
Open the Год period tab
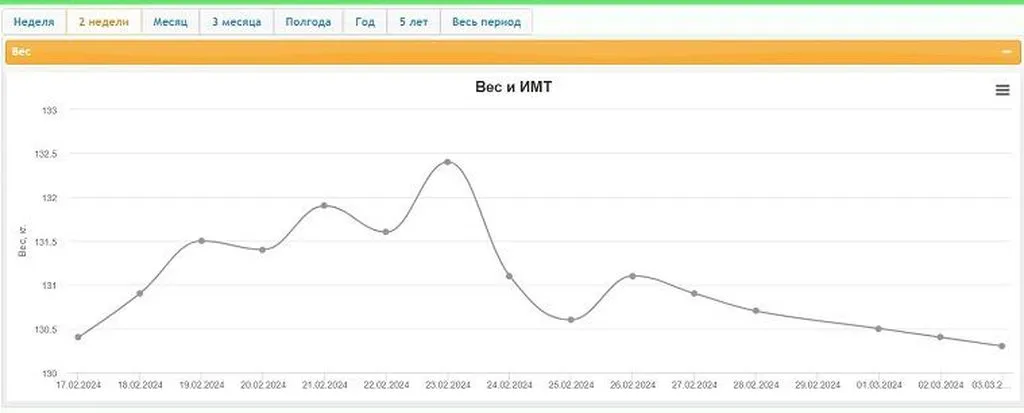coord(365,22)
